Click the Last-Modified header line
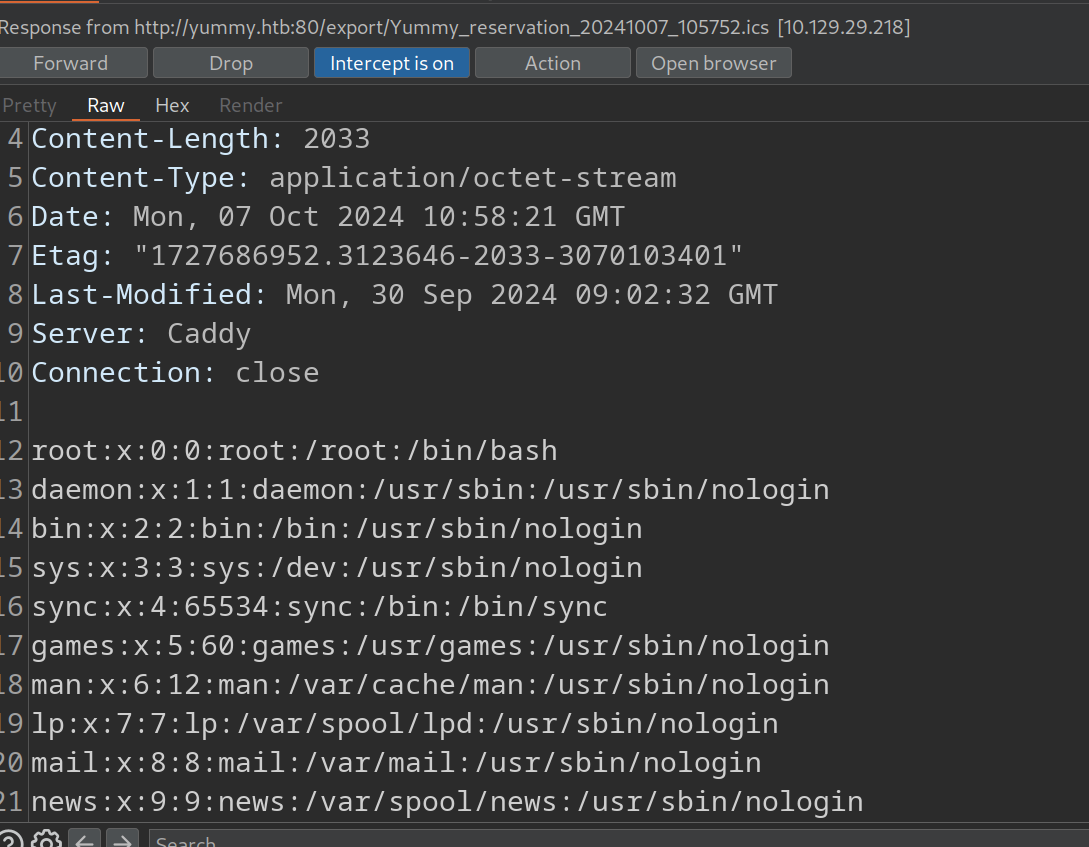 405,294
